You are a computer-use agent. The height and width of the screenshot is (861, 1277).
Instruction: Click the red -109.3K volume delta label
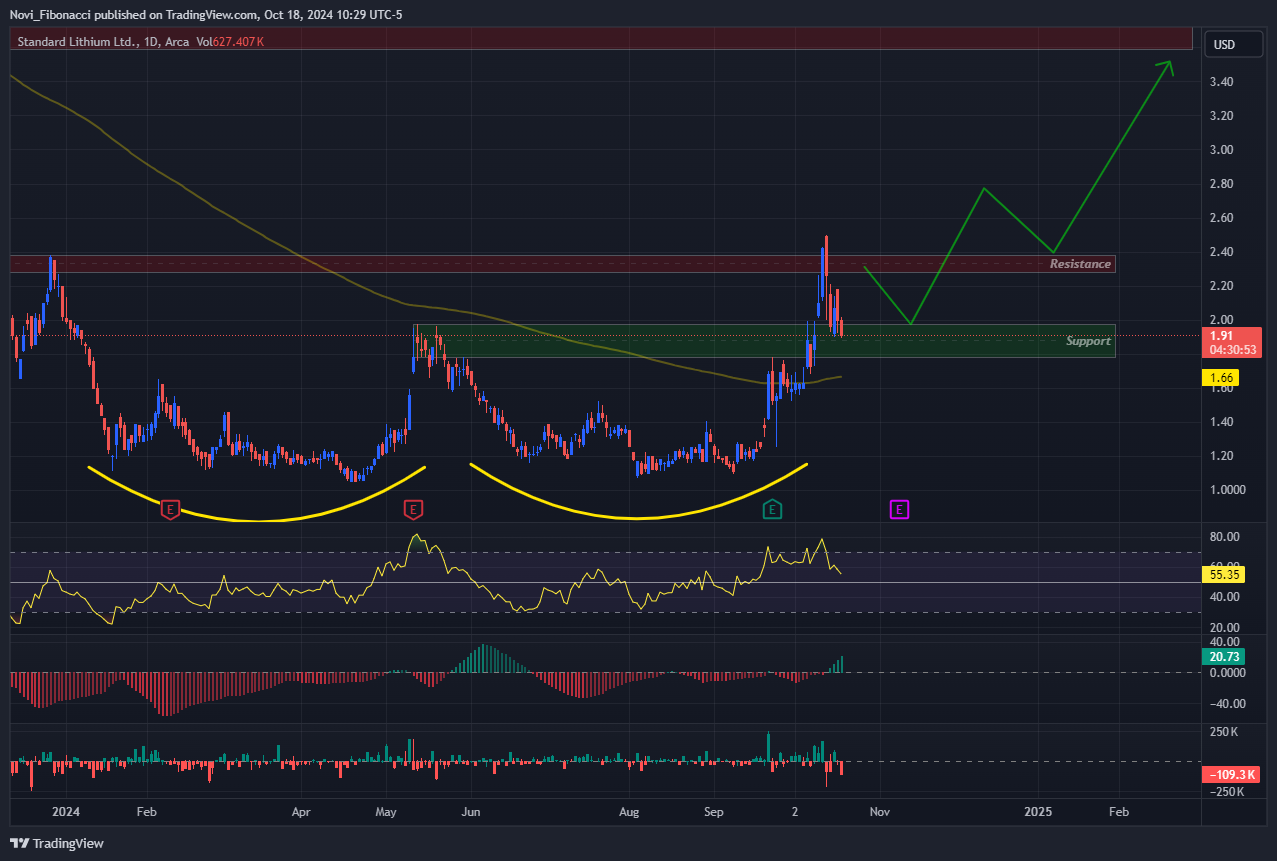[1232, 775]
